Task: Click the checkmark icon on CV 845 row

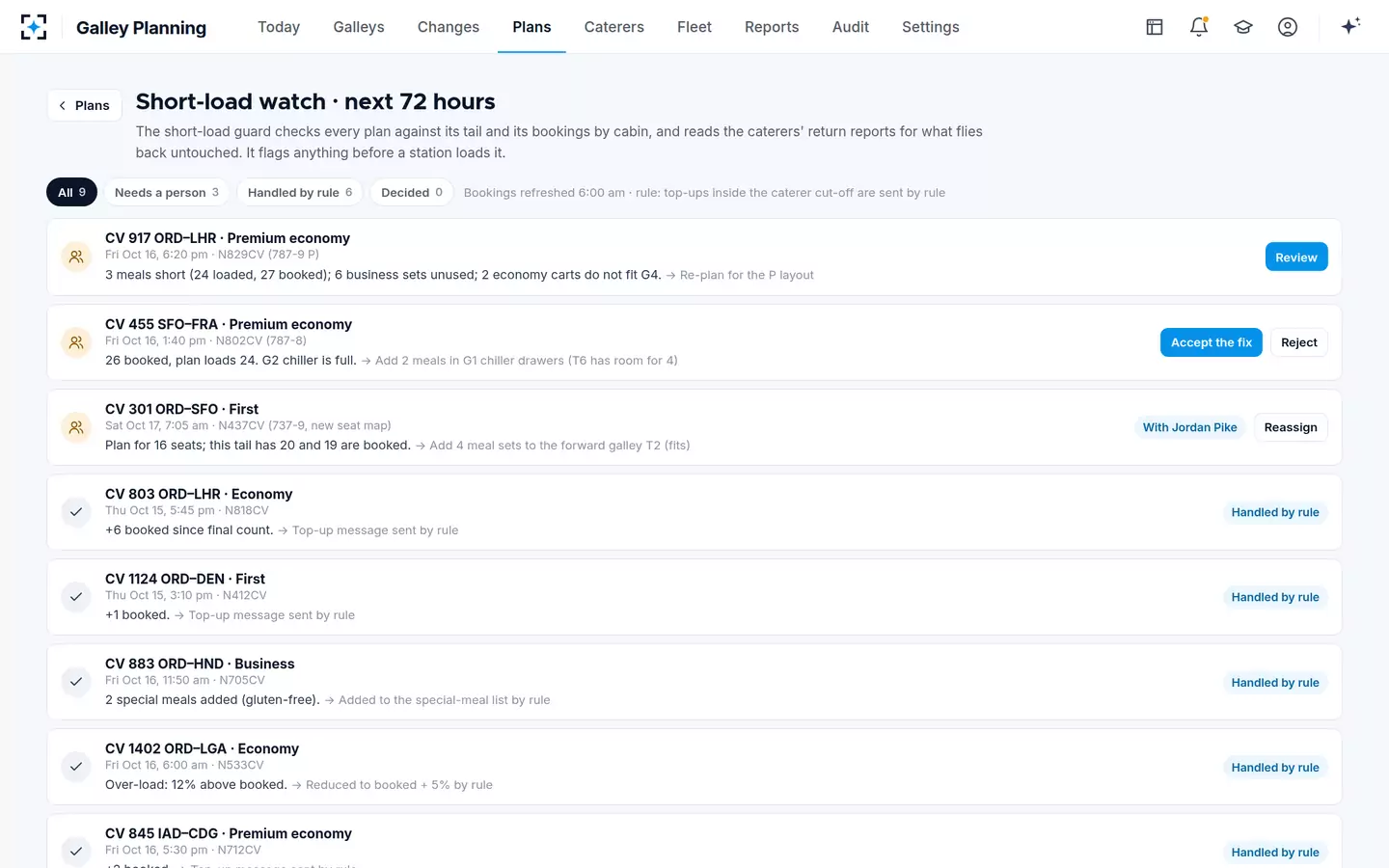Action: point(76,852)
